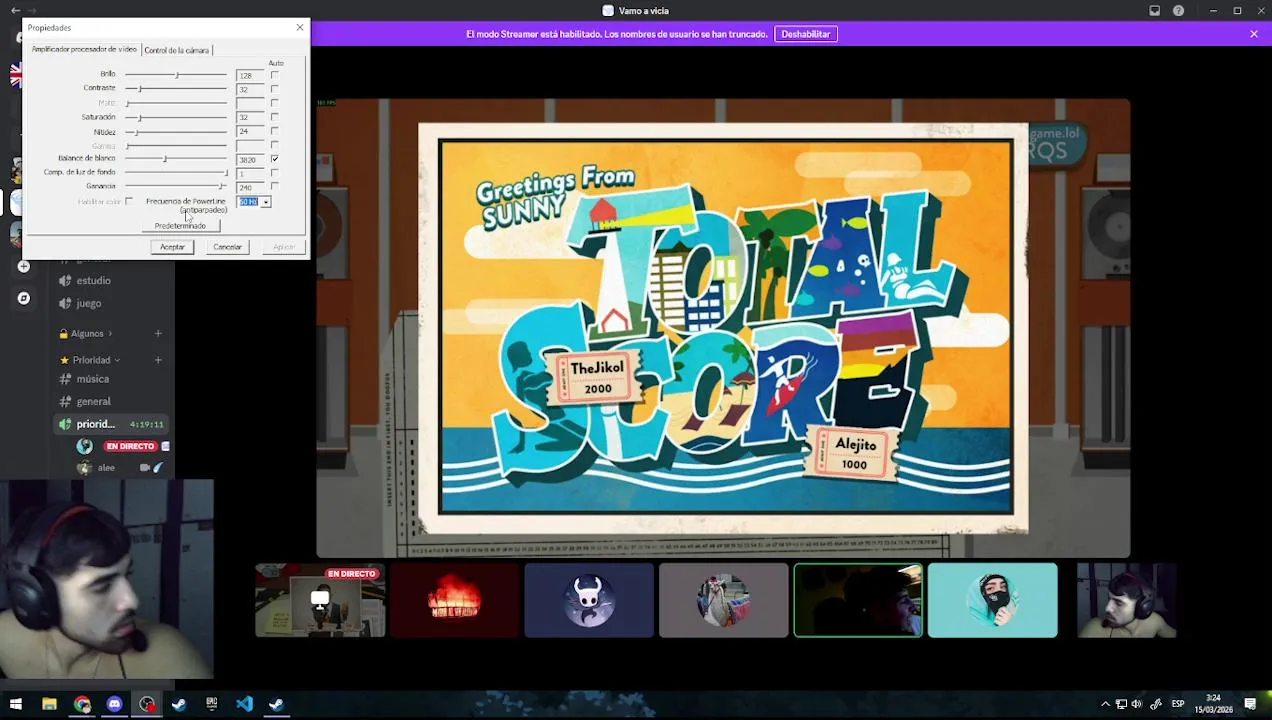Enable Auto for Comp. de luz de fondo
The width and height of the screenshot is (1272, 720).
[274, 173]
